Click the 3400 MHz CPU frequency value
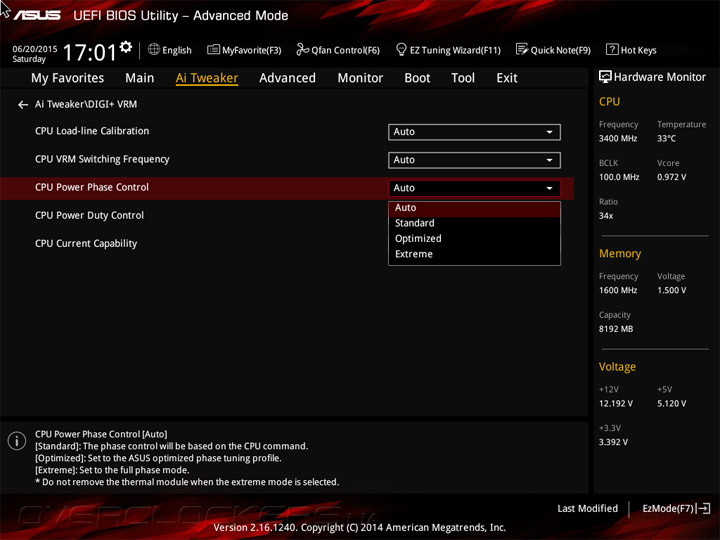720x540 pixels. [x=618, y=139]
